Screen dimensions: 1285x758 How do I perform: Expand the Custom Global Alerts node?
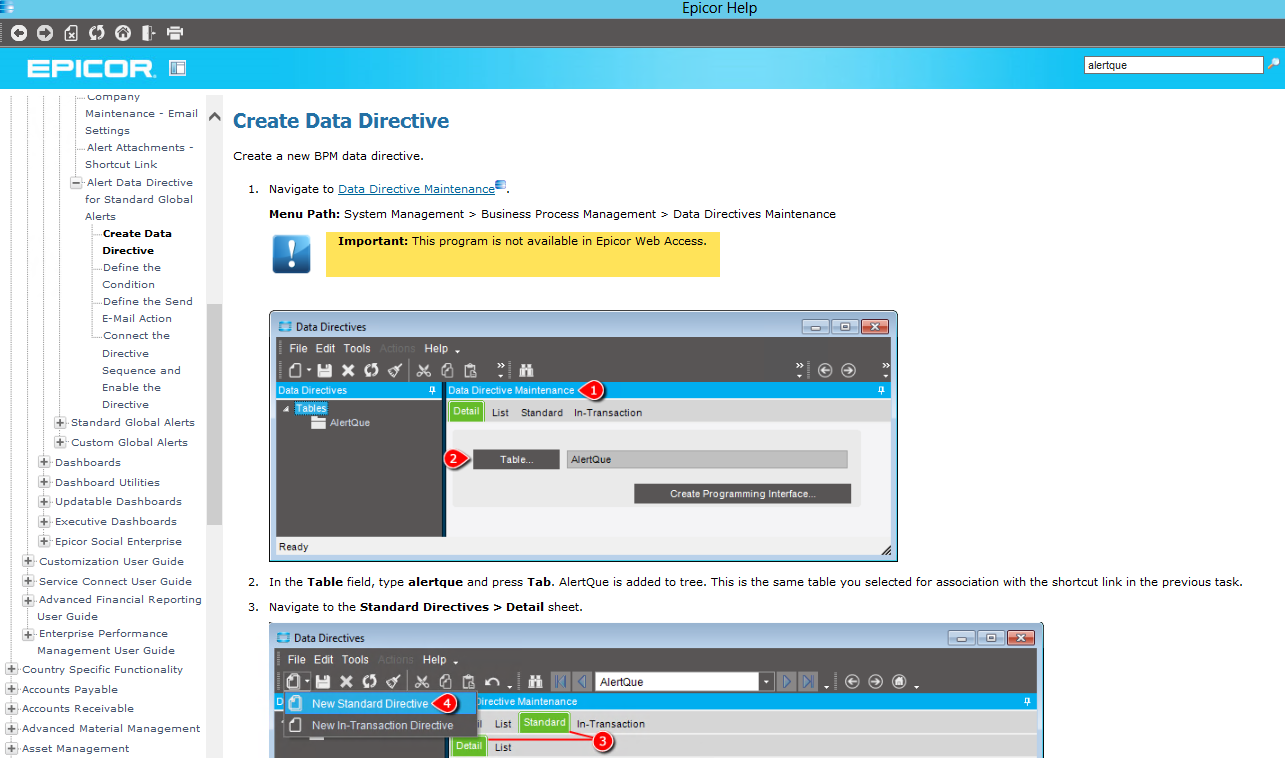60,443
